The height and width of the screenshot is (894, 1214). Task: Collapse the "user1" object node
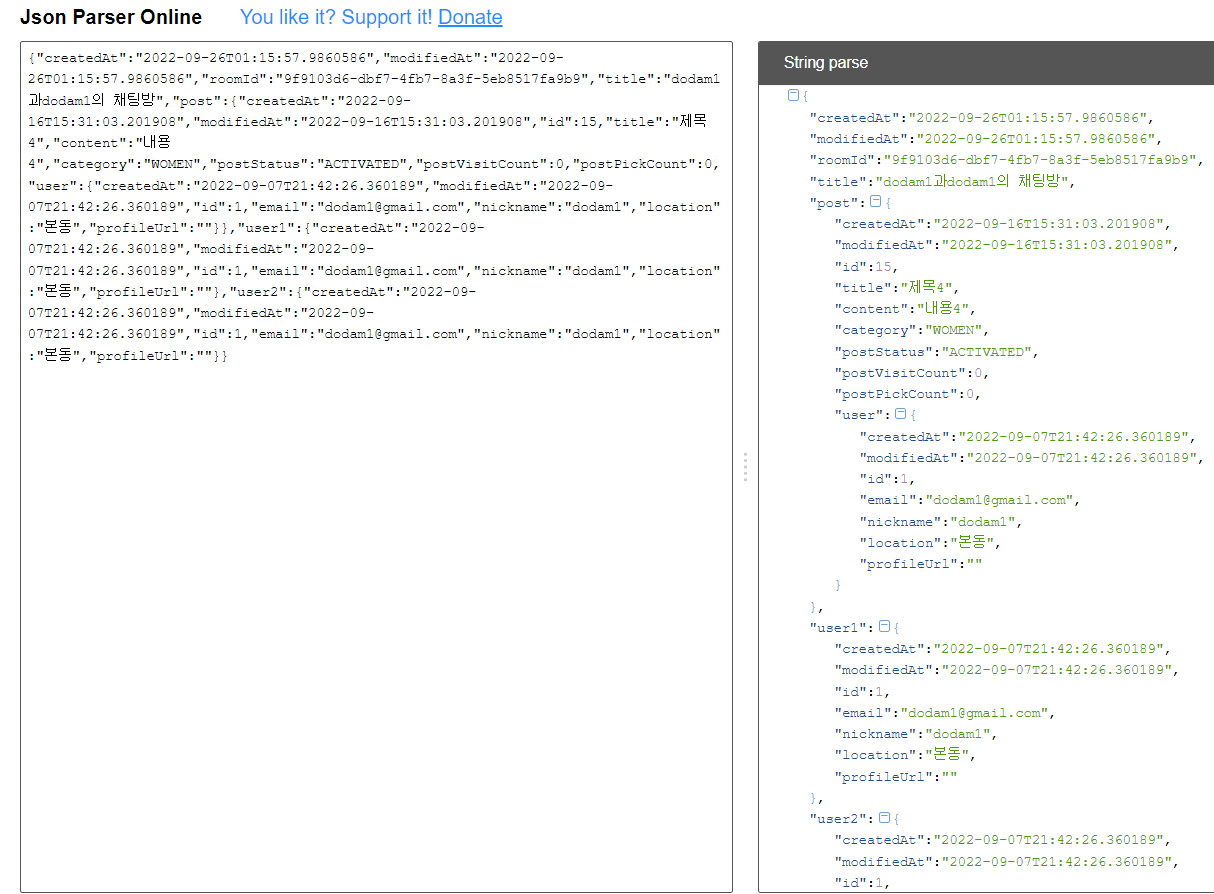884,627
